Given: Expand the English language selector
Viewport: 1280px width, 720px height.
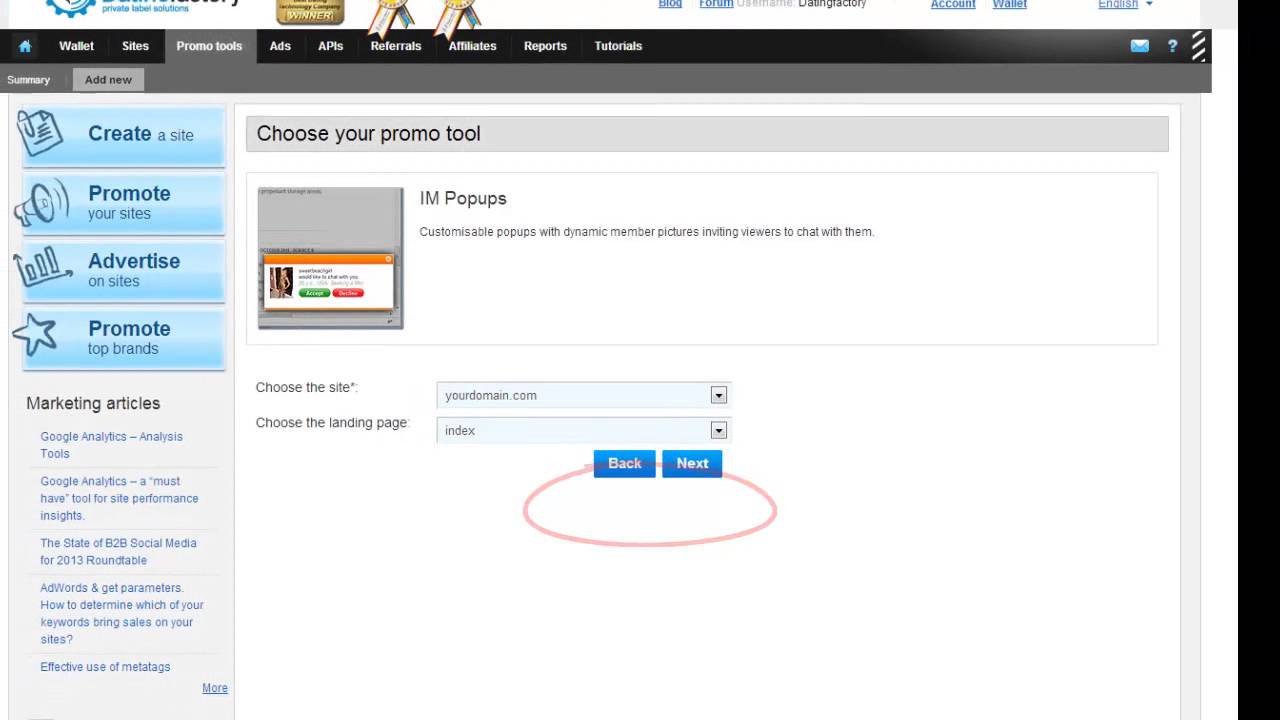Looking at the screenshot, I should click(1125, 4).
